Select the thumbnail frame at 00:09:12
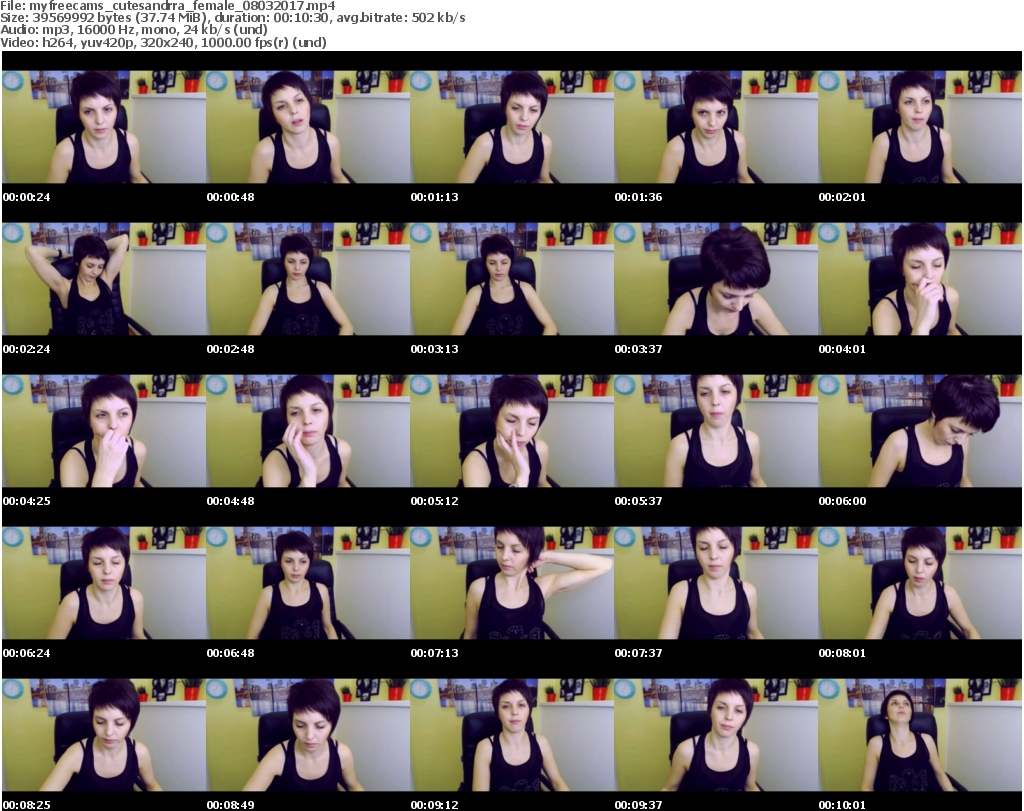Image resolution: width=1024 pixels, height=811 pixels. (512, 735)
